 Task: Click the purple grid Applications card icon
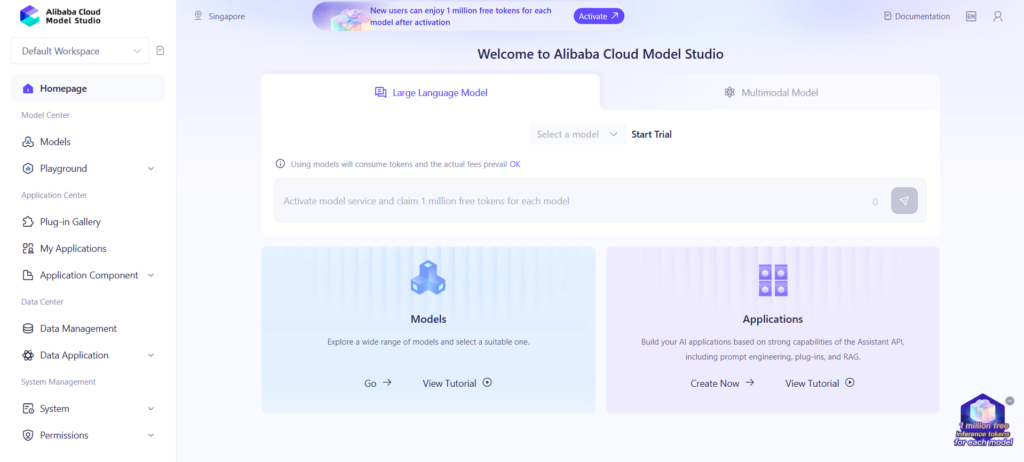[773, 280]
